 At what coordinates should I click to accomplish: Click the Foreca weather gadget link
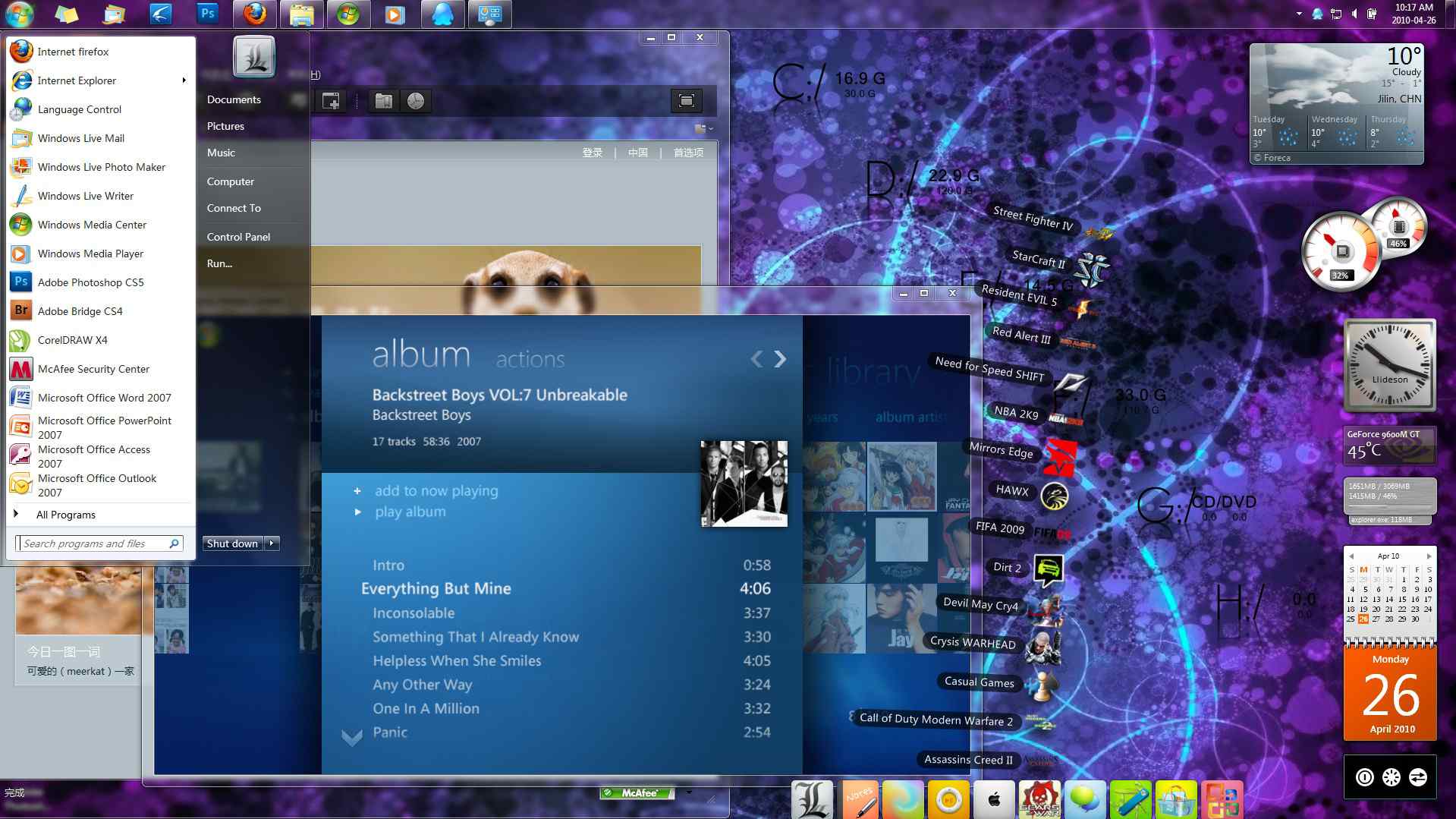point(1272,158)
